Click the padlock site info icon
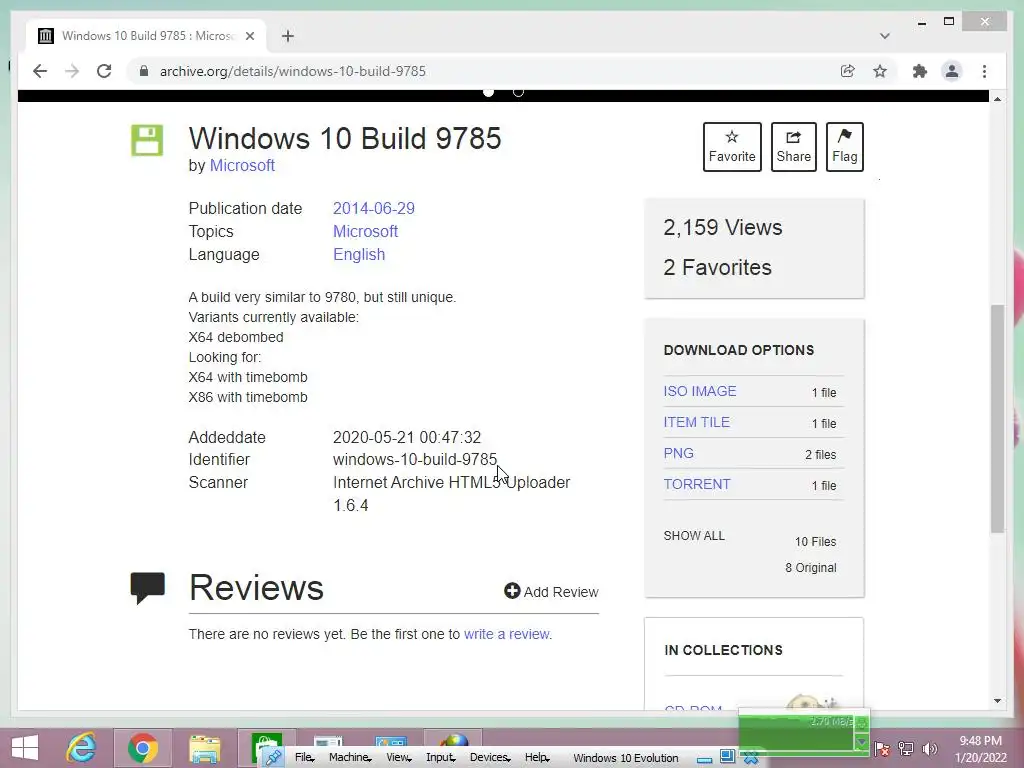1024x768 pixels. (x=144, y=71)
